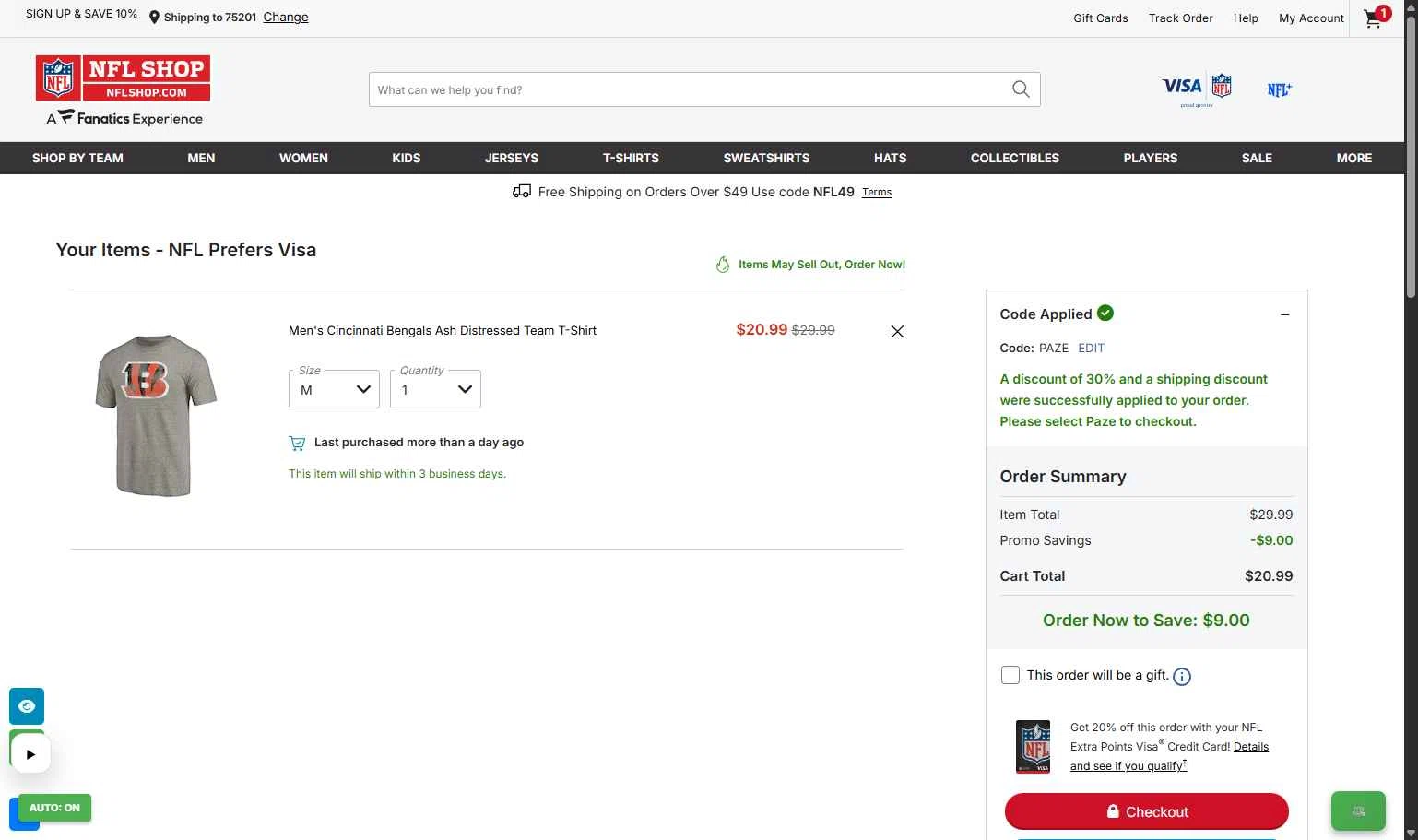Click the 'A Fanatics Experience' tagline
Image resolution: width=1418 pixels, height=840 pixels.
[124, 118]
